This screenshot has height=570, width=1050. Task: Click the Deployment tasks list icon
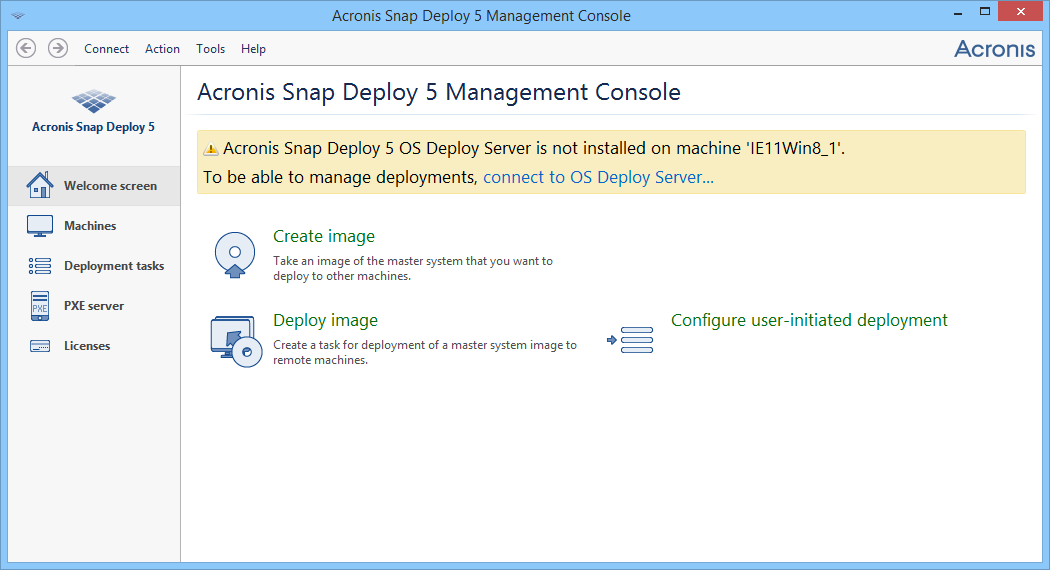[x=40, y=266]
